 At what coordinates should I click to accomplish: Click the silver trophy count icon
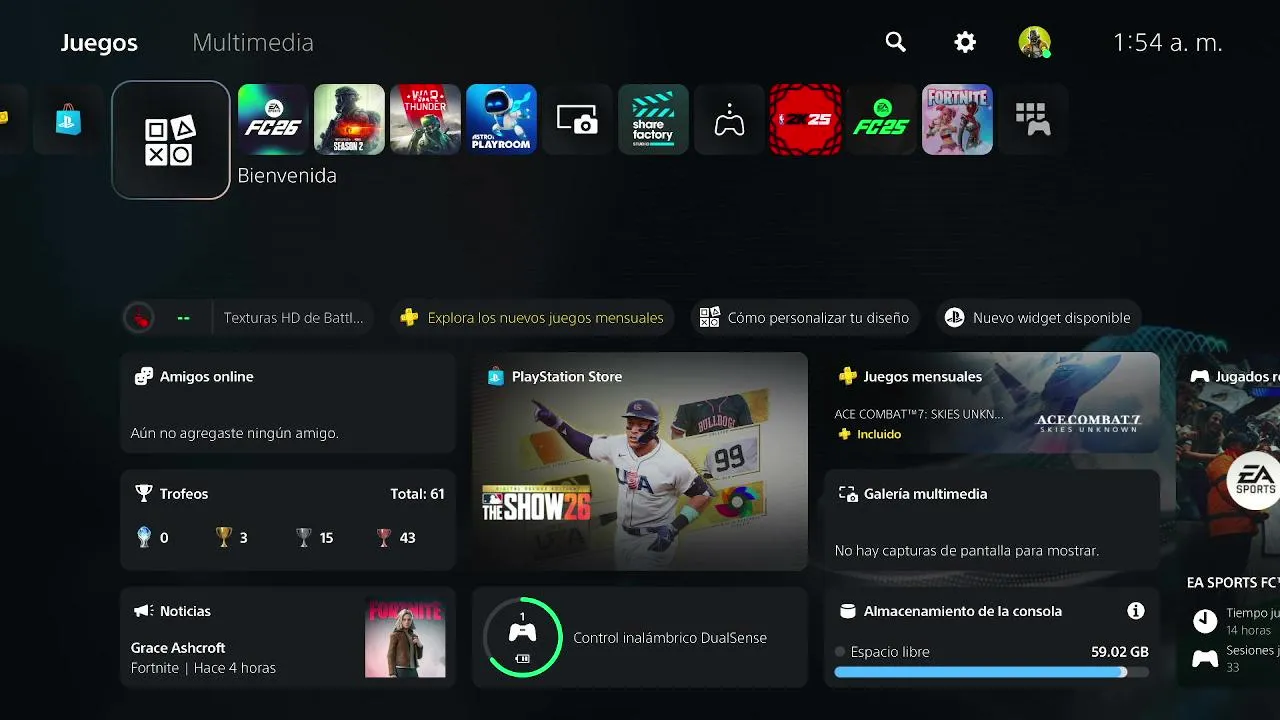pos(304,537)
